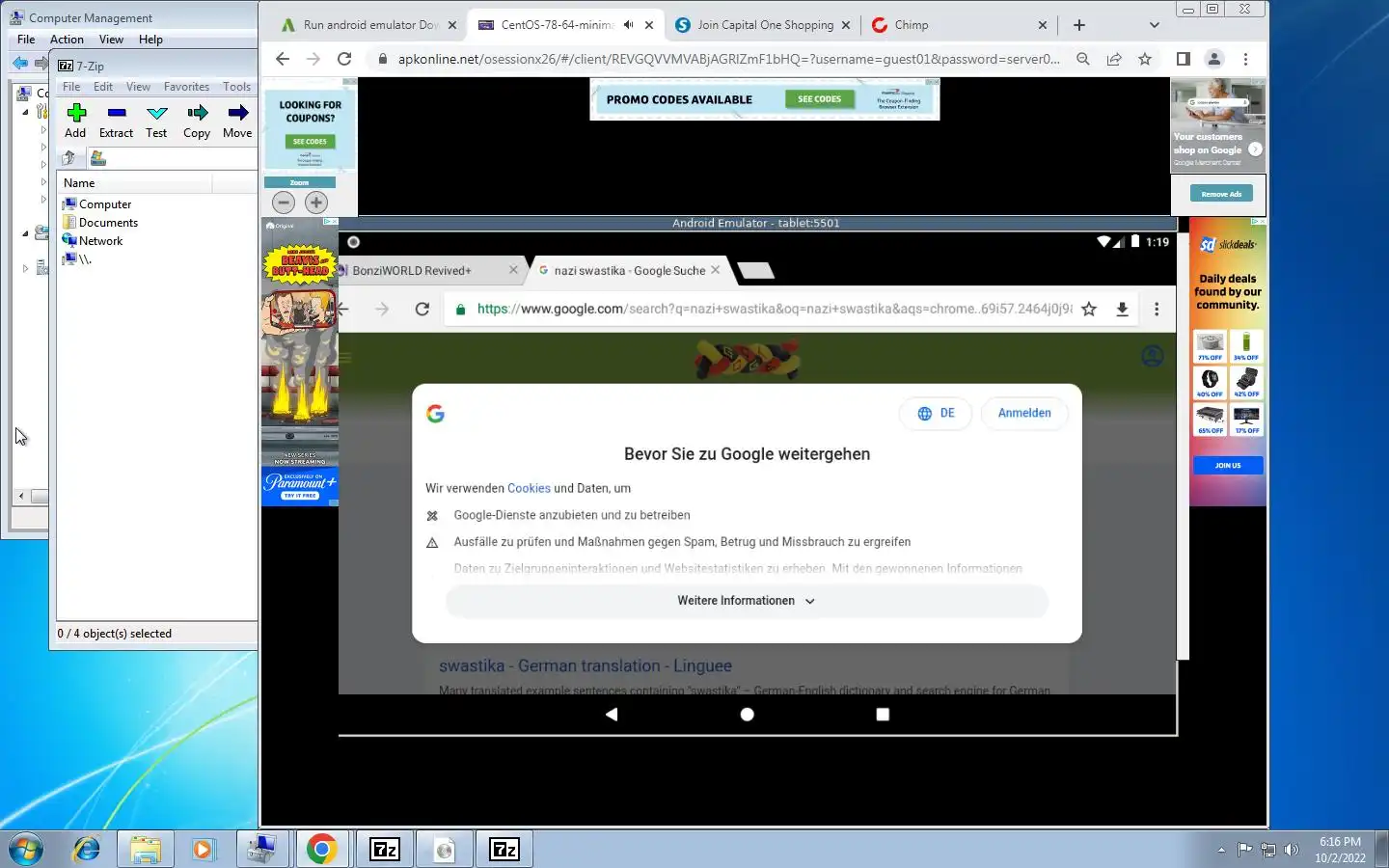The image size is (1389, 868).
Task: Close the nazi swastika Google Suche tab
Action: click(715, 270)
